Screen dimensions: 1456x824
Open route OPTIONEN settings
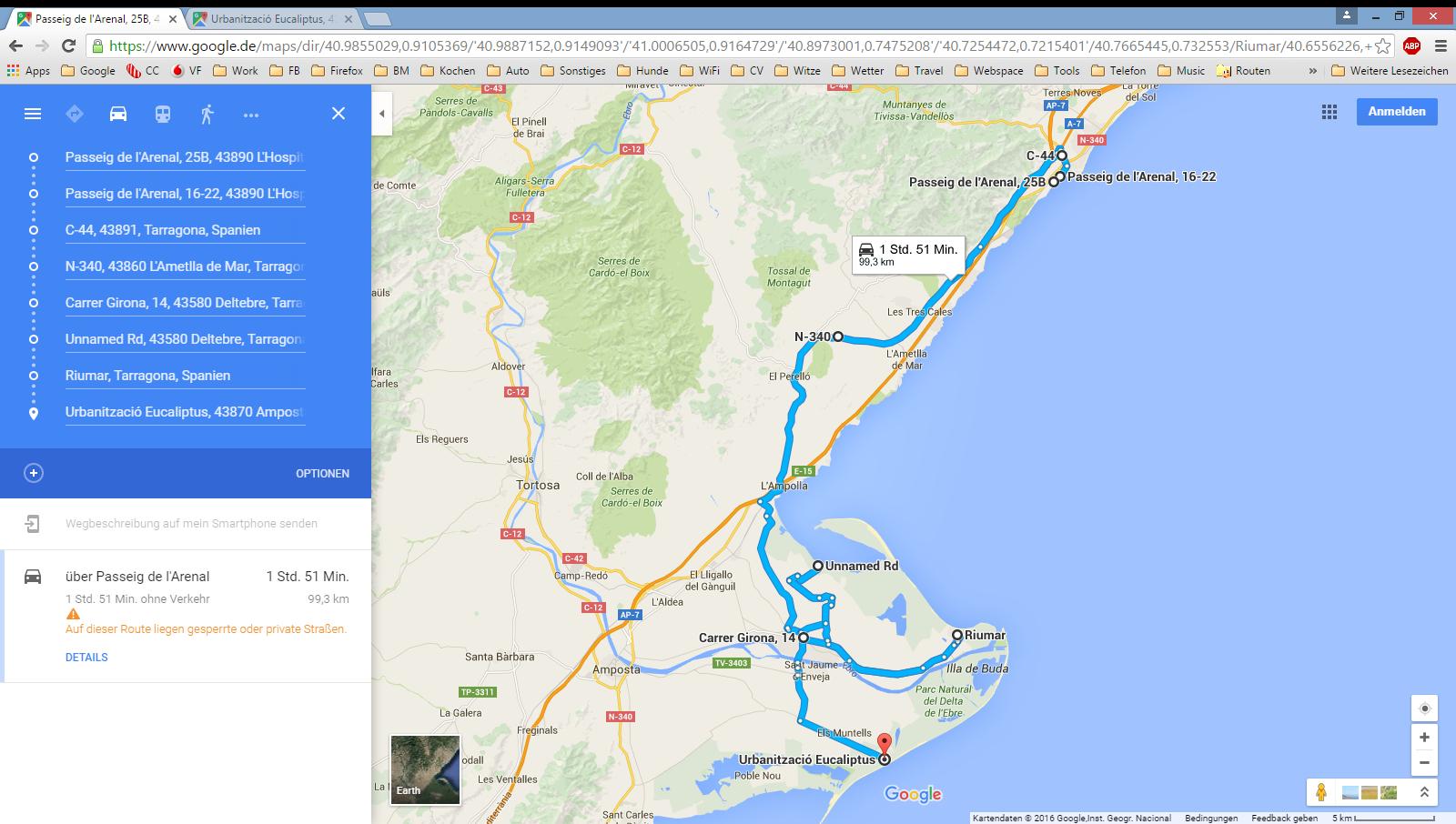(x=322, y=474)
